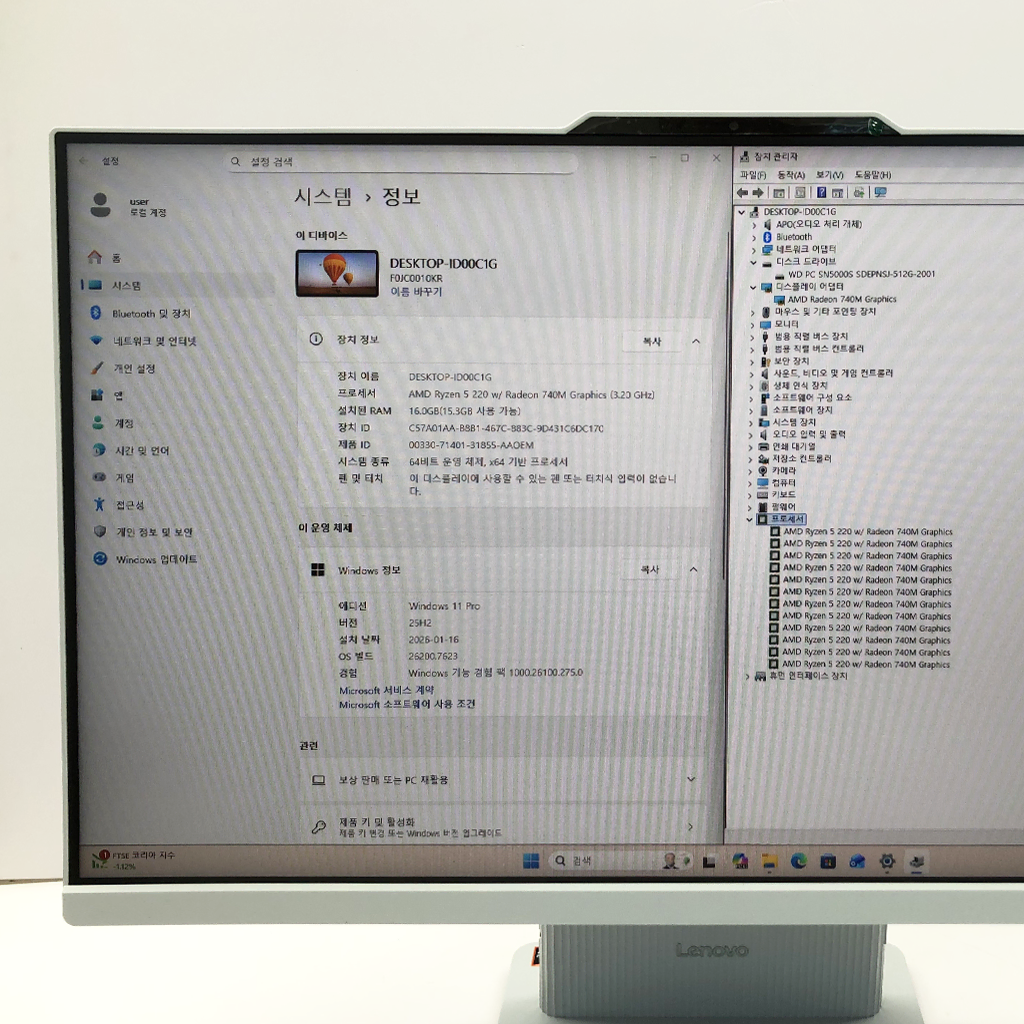Click the FTSE 코리아 지수 widget on taskbar

(133, 861)
